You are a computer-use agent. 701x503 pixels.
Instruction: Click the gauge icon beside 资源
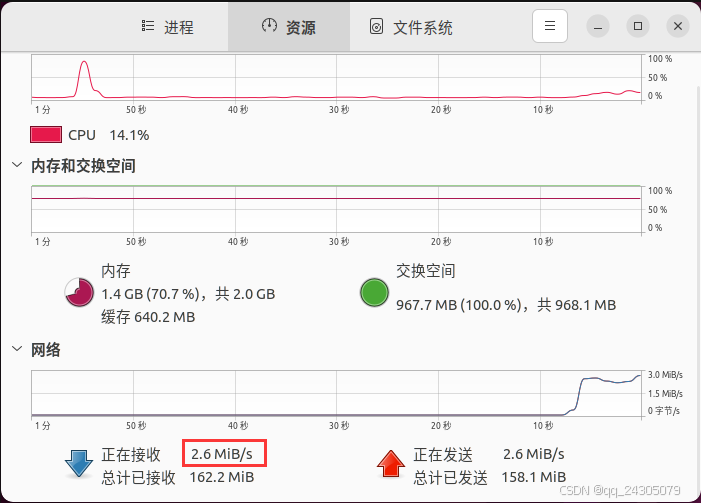click(269, 26)
